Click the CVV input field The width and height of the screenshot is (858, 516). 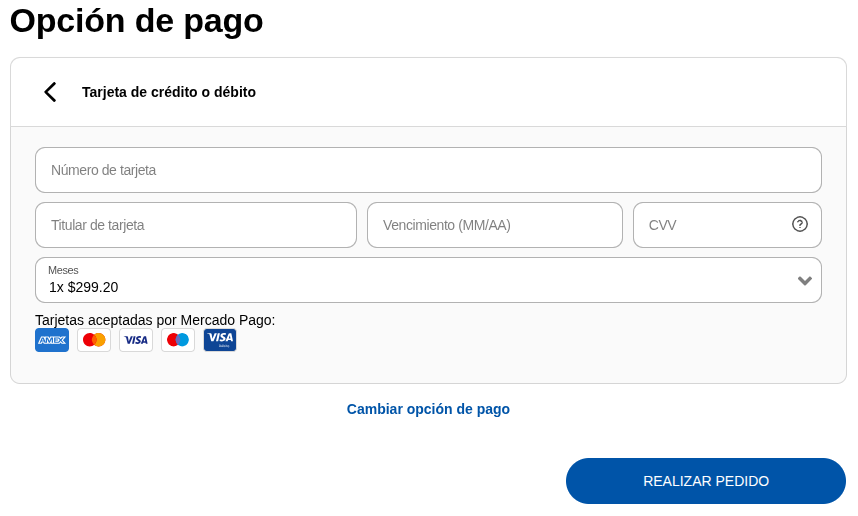click(x=710, y=225)
